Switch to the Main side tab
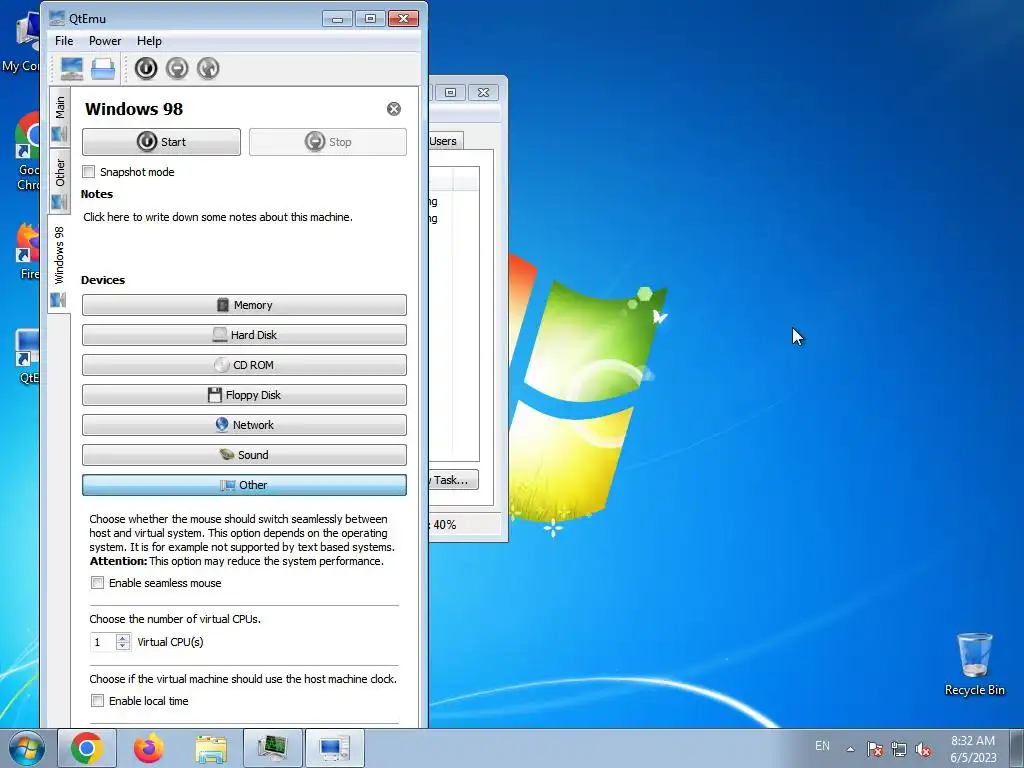Image resolution: width=1024 pixels, height=768 pixels. point(59,118)
